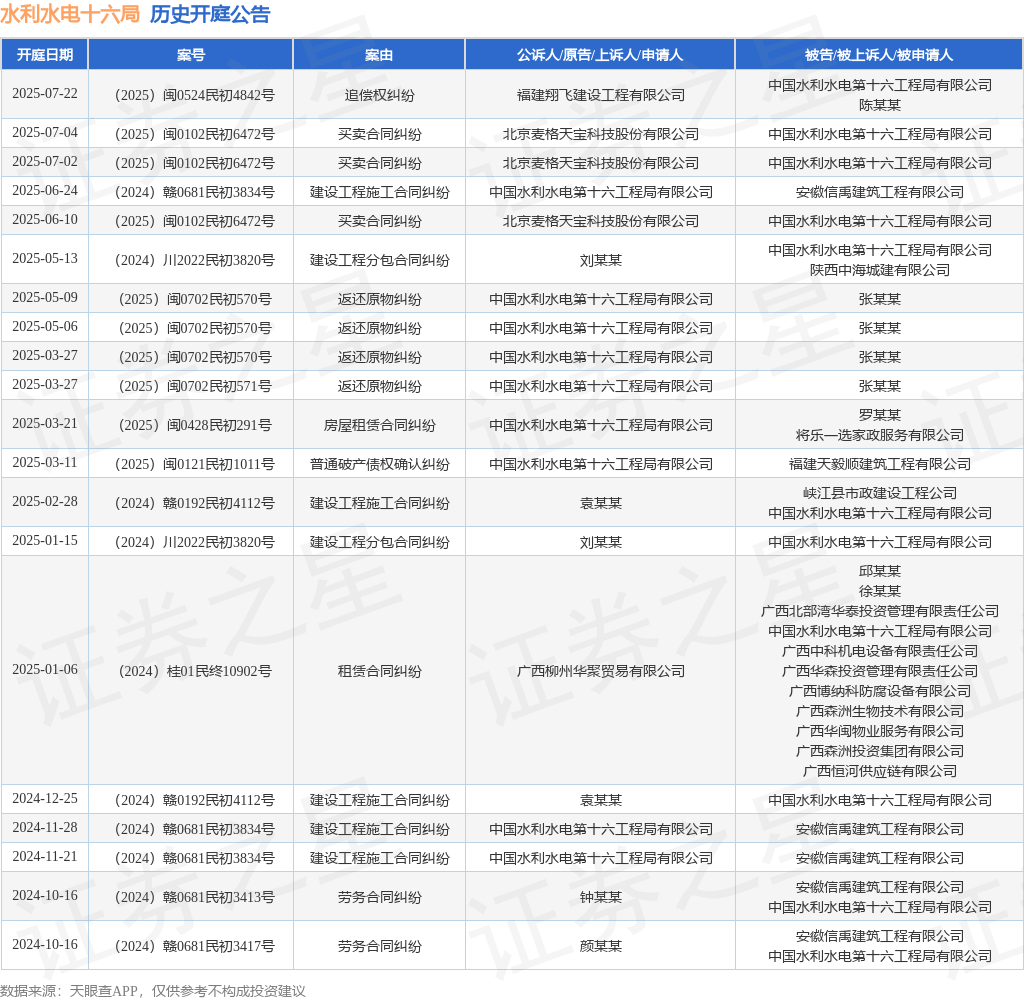This screenshot has height=1000, width=1024.
Task: Click the date 2025-05-13
Action: click(x=45, y=259)
